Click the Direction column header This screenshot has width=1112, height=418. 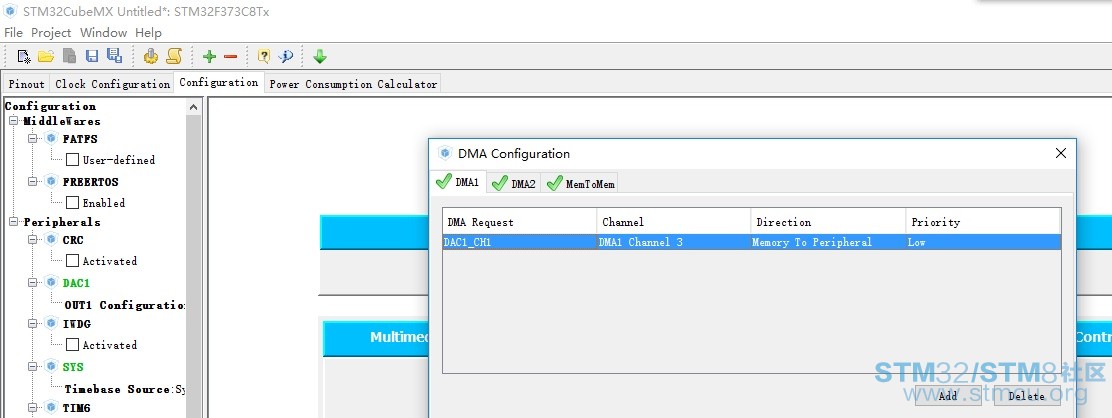[x=828, y=222]
